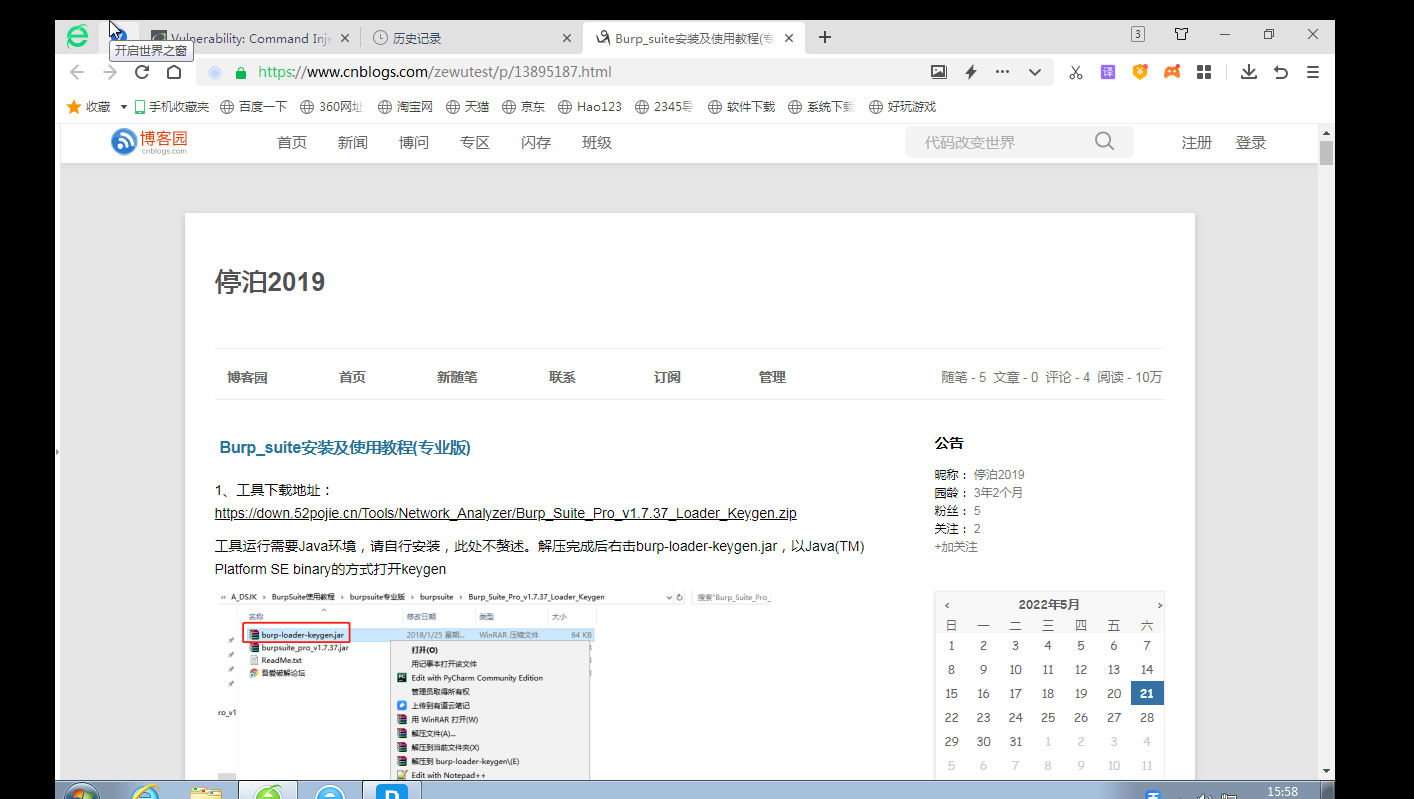
Task: Open the Burp_Suite_Pro Loader Keygen download link
Action: (x=506, y=513)
